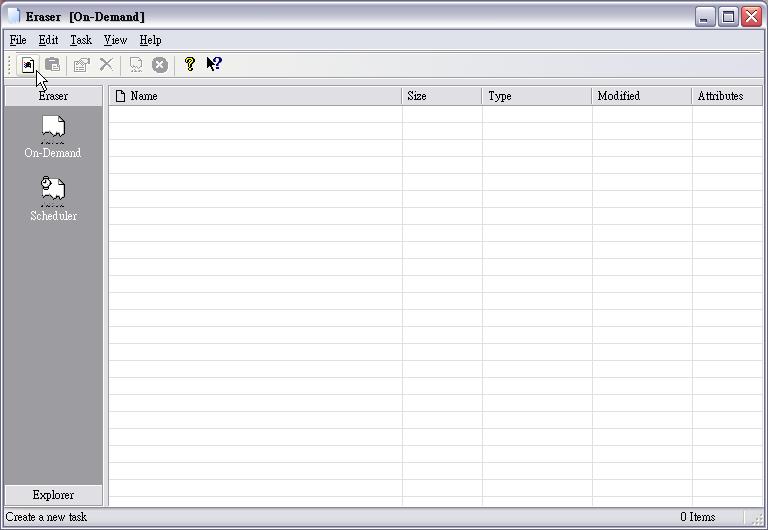Open the View menu

(x=116, y=40)
